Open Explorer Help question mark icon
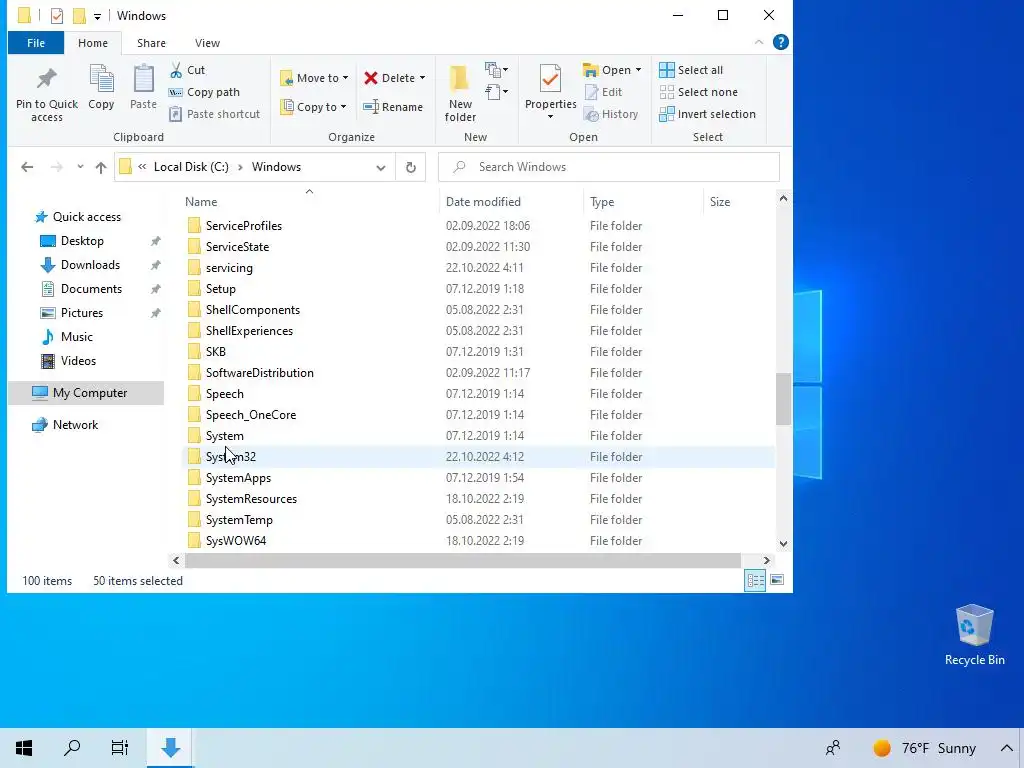The height and width of the screenshot is (768, 1024). 780,42
